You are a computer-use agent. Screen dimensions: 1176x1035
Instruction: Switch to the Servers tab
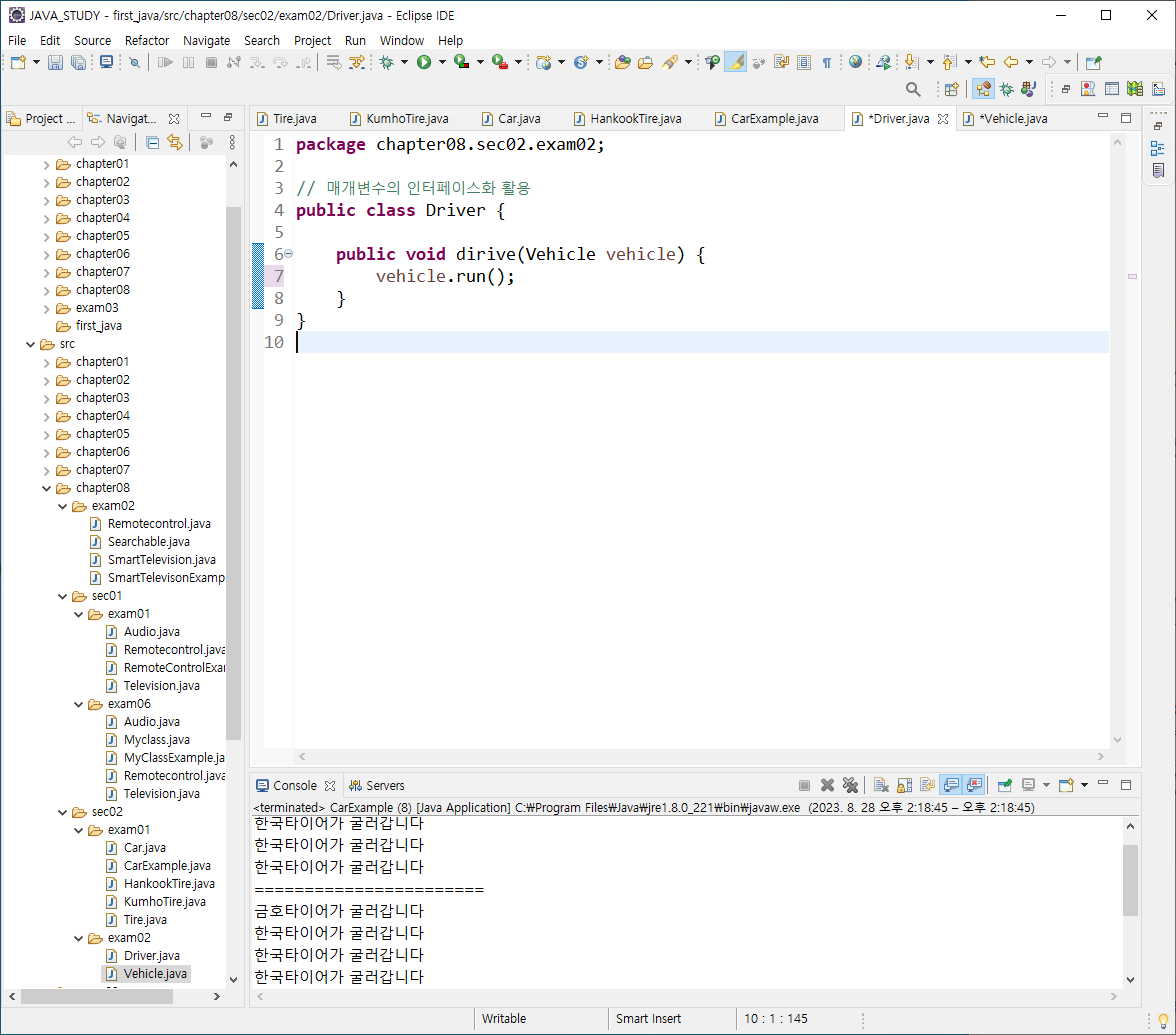pyautogui.click(x=376, y=785)
